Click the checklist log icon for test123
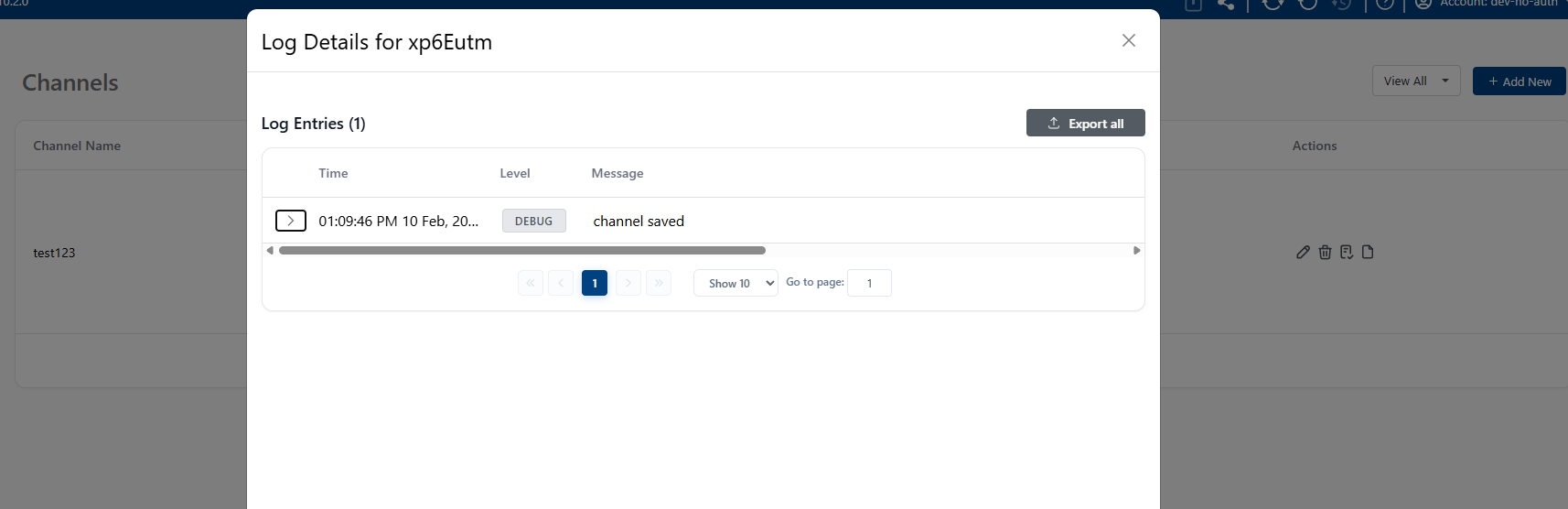Image resolution: width=1568 pixels, height=509 pixels. (x=1346, y=253)
